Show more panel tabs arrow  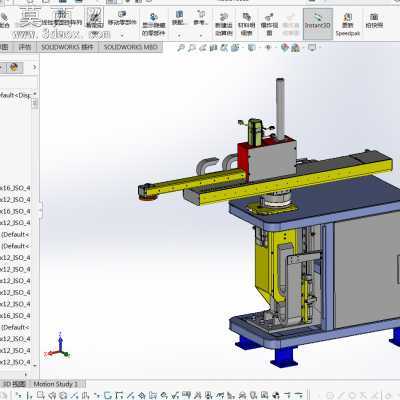(34, 67)
